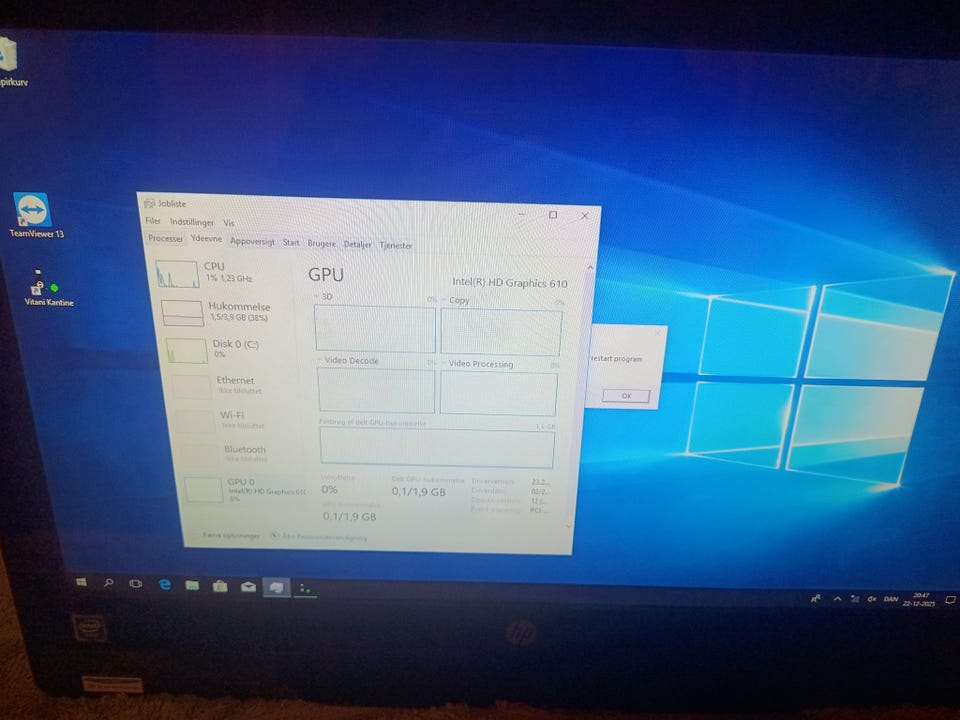960x720 pixels.
Task: Open the Action Center notification icon
Action: coord(950,600)
